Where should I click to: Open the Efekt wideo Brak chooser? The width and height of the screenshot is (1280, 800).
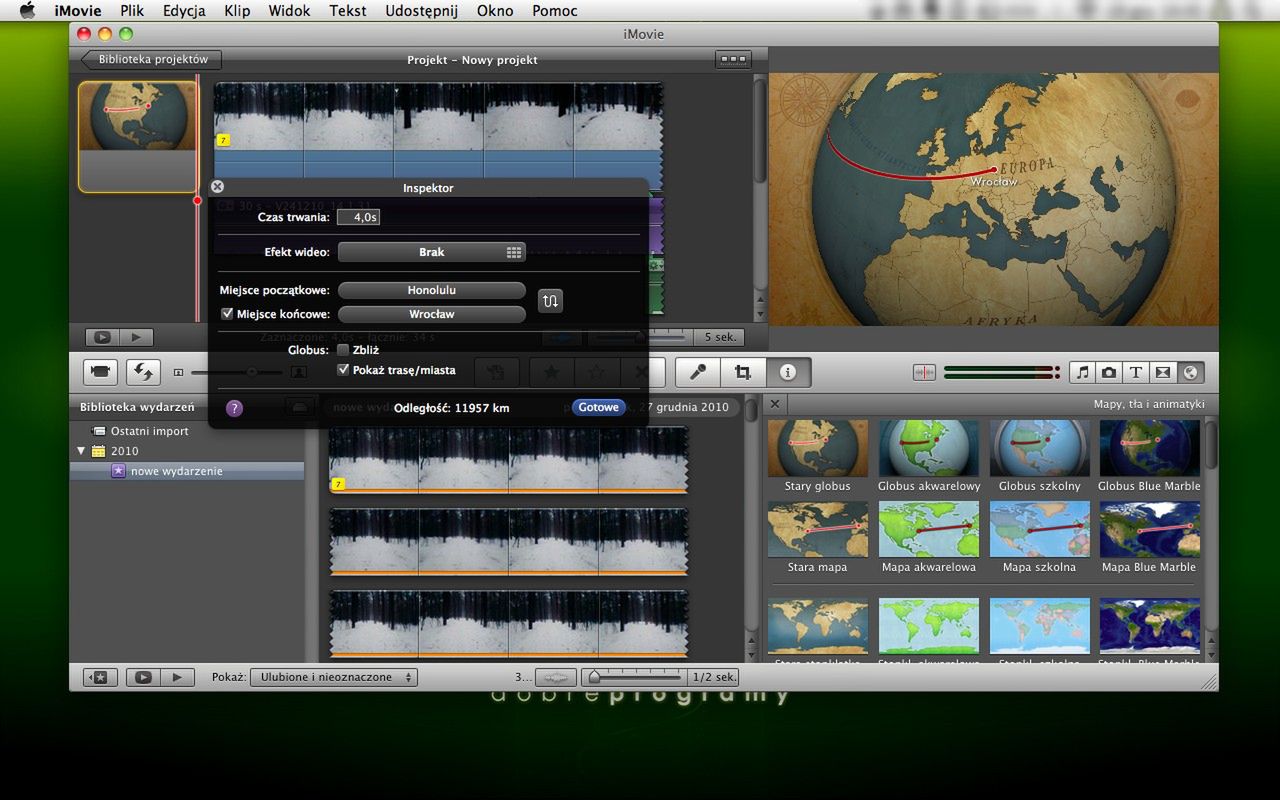coord(431,252)
